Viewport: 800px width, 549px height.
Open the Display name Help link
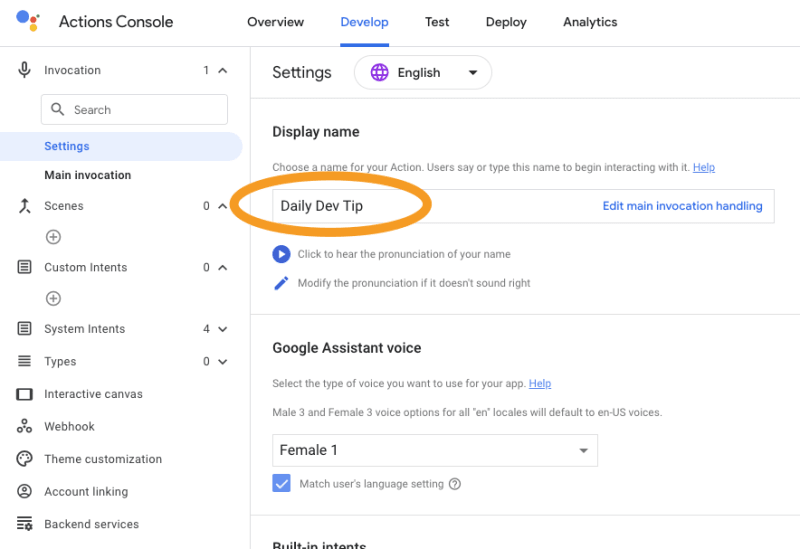[704, 167]
